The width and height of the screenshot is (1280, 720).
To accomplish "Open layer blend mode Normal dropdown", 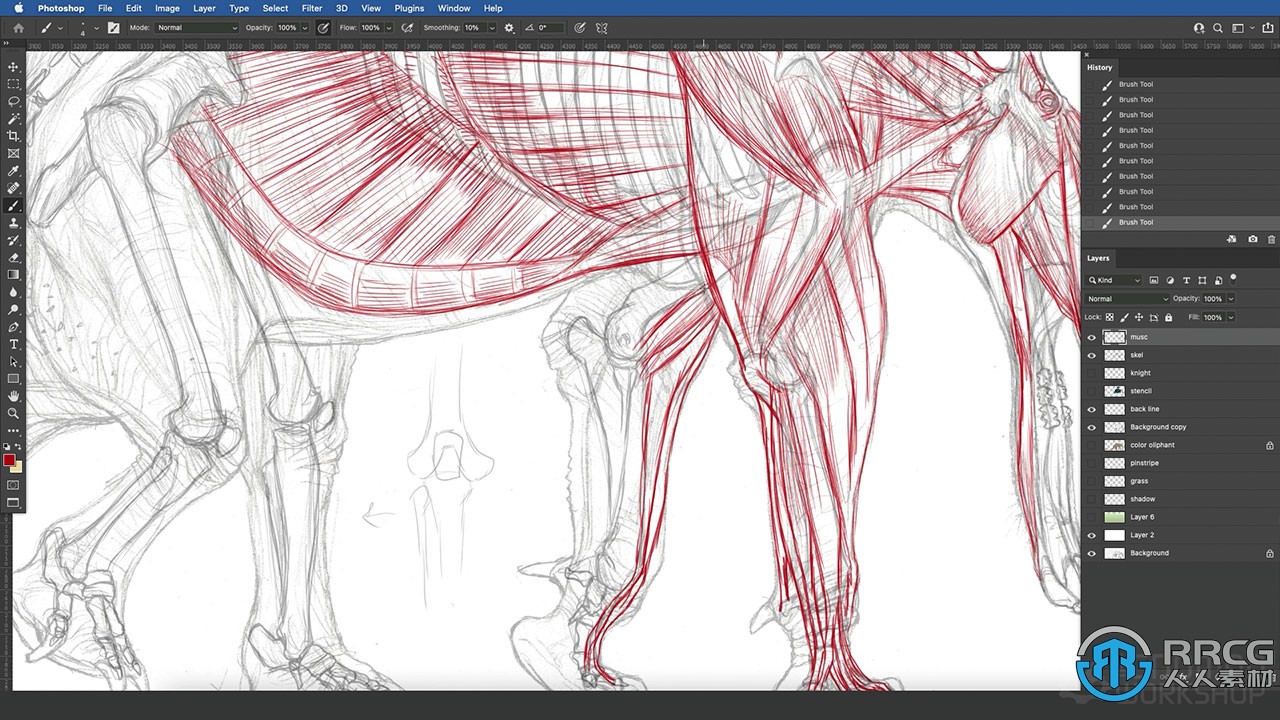I will [x=1127, y=299].
